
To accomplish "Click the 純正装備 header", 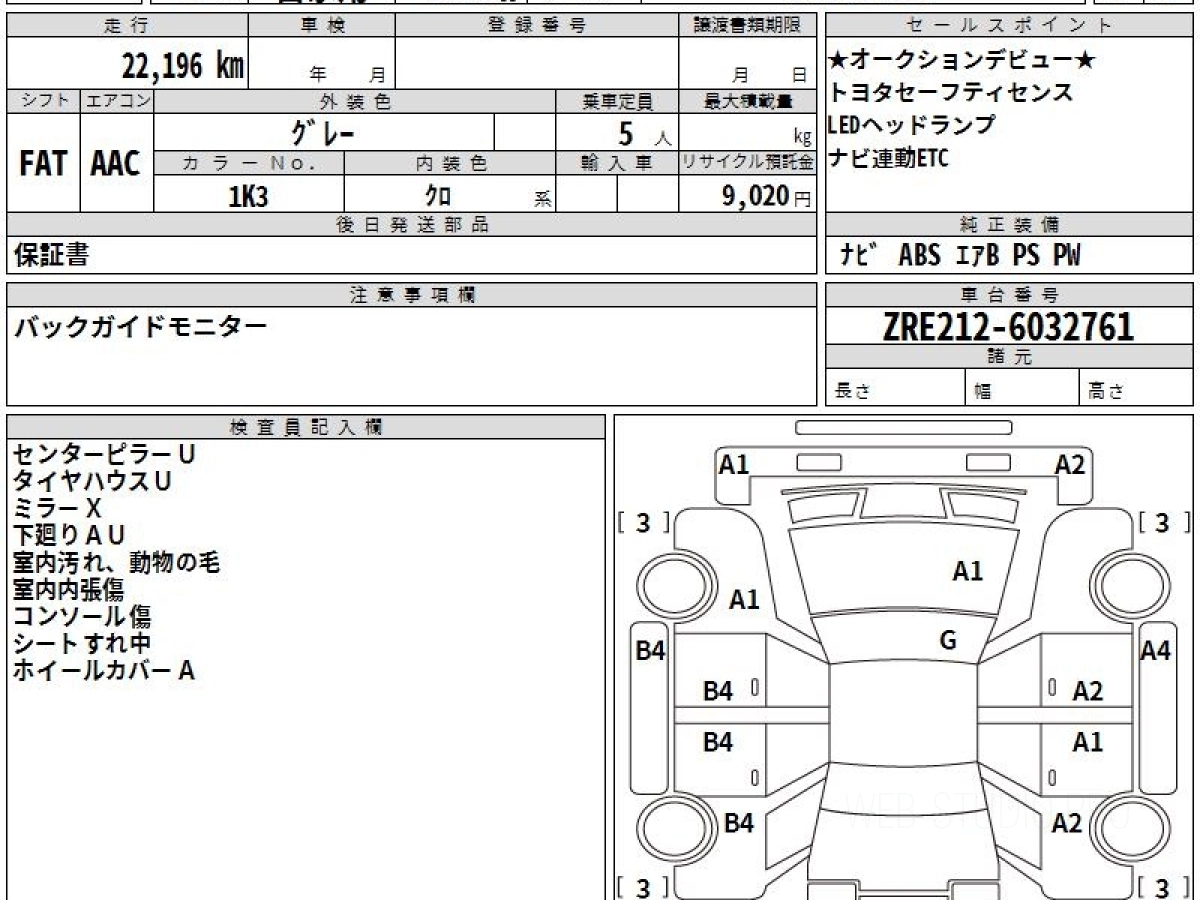I will click(x=1009, y=225).
